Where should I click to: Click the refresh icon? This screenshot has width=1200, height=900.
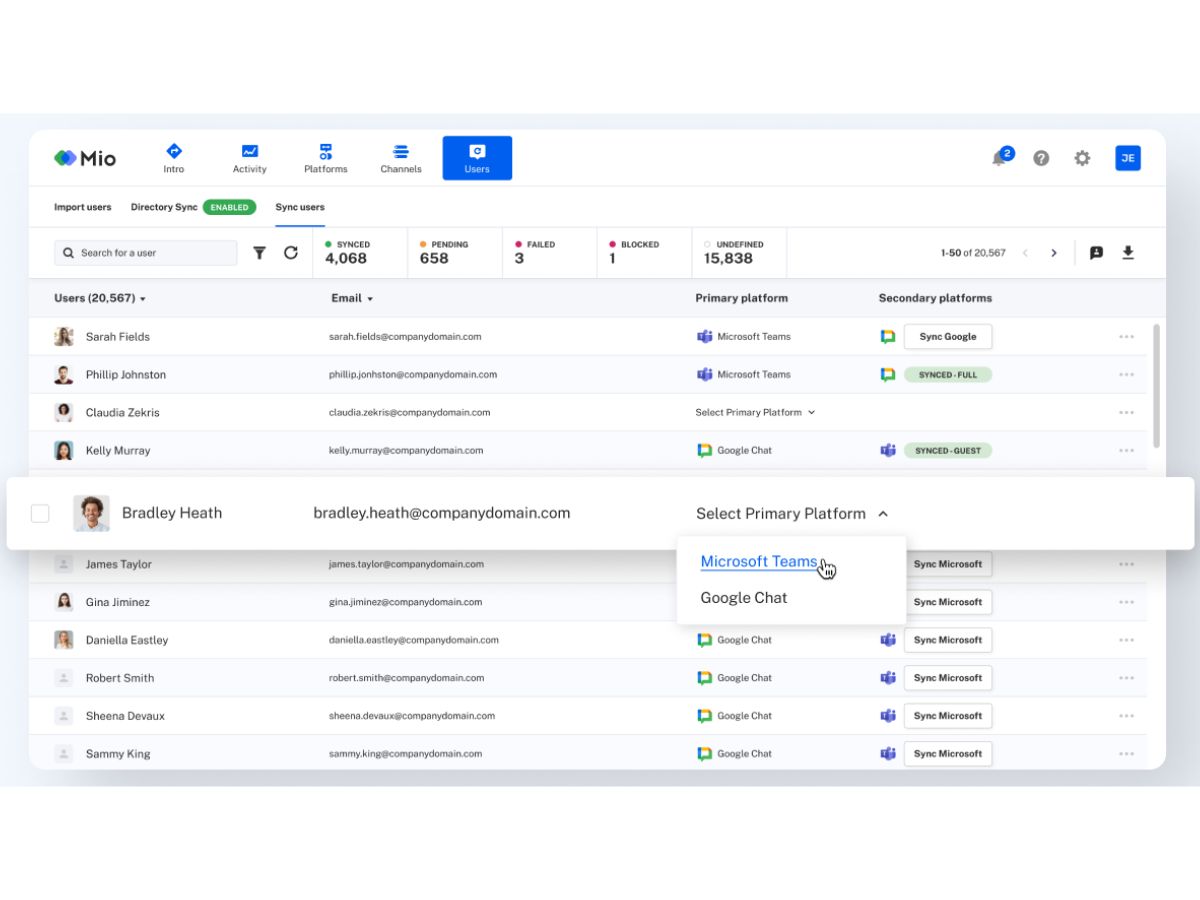tap(291, 253)
